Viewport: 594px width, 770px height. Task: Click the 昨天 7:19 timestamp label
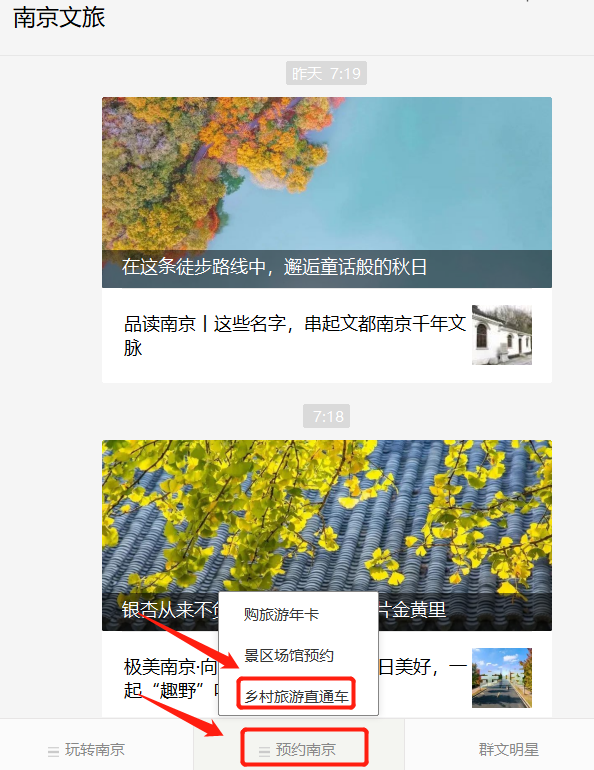326,74
